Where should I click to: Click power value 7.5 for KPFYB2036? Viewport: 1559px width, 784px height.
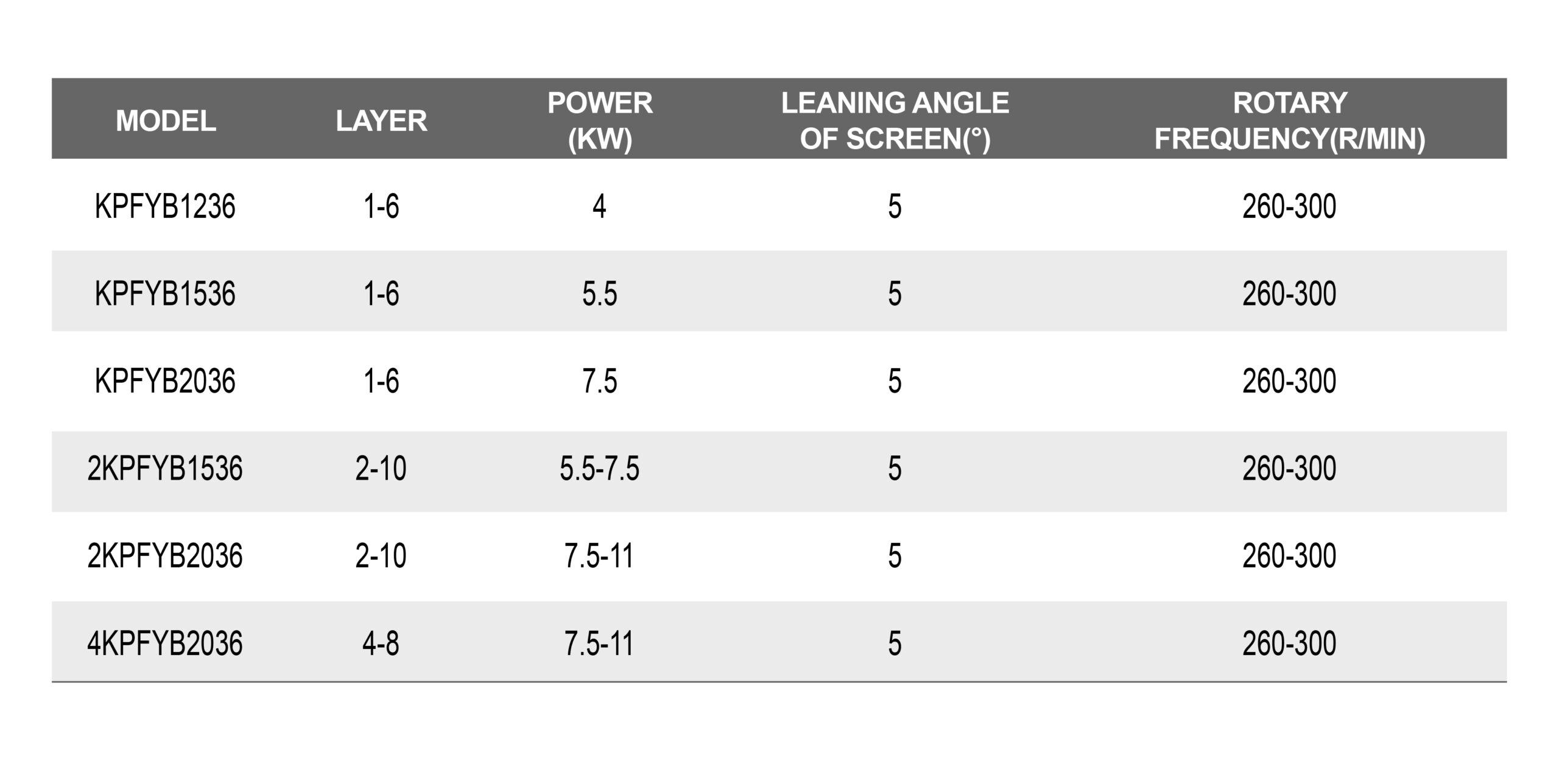tap(600, 381)
